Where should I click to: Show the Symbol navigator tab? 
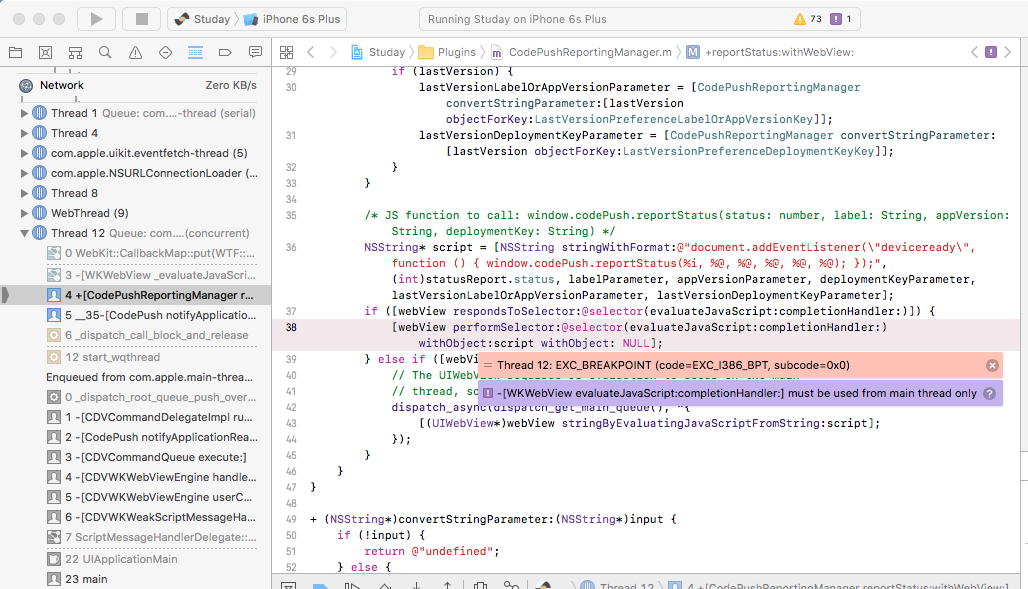(x=75, y=52)
